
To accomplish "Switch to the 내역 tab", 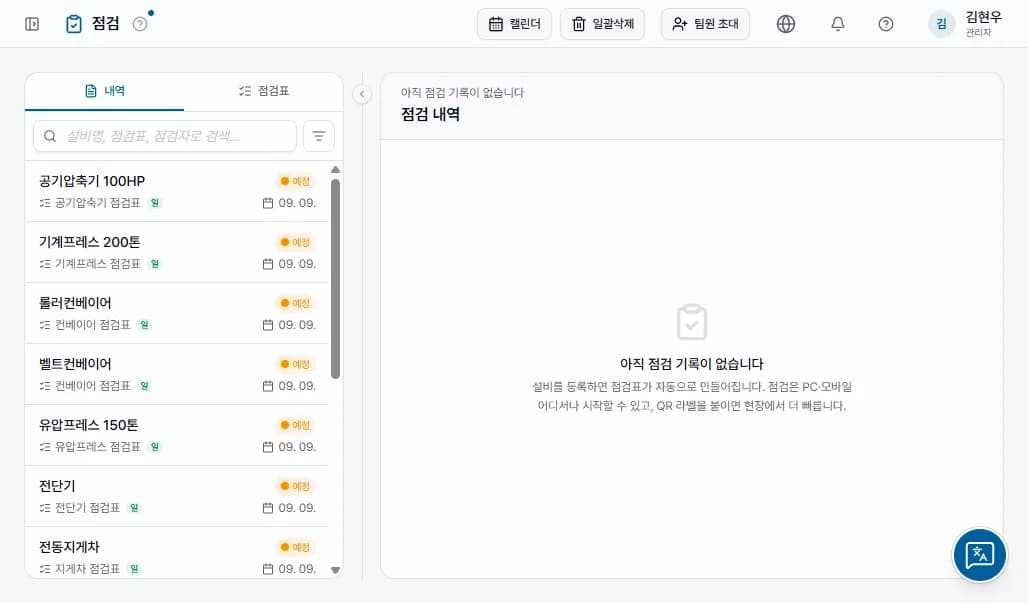I will point(105,91).
